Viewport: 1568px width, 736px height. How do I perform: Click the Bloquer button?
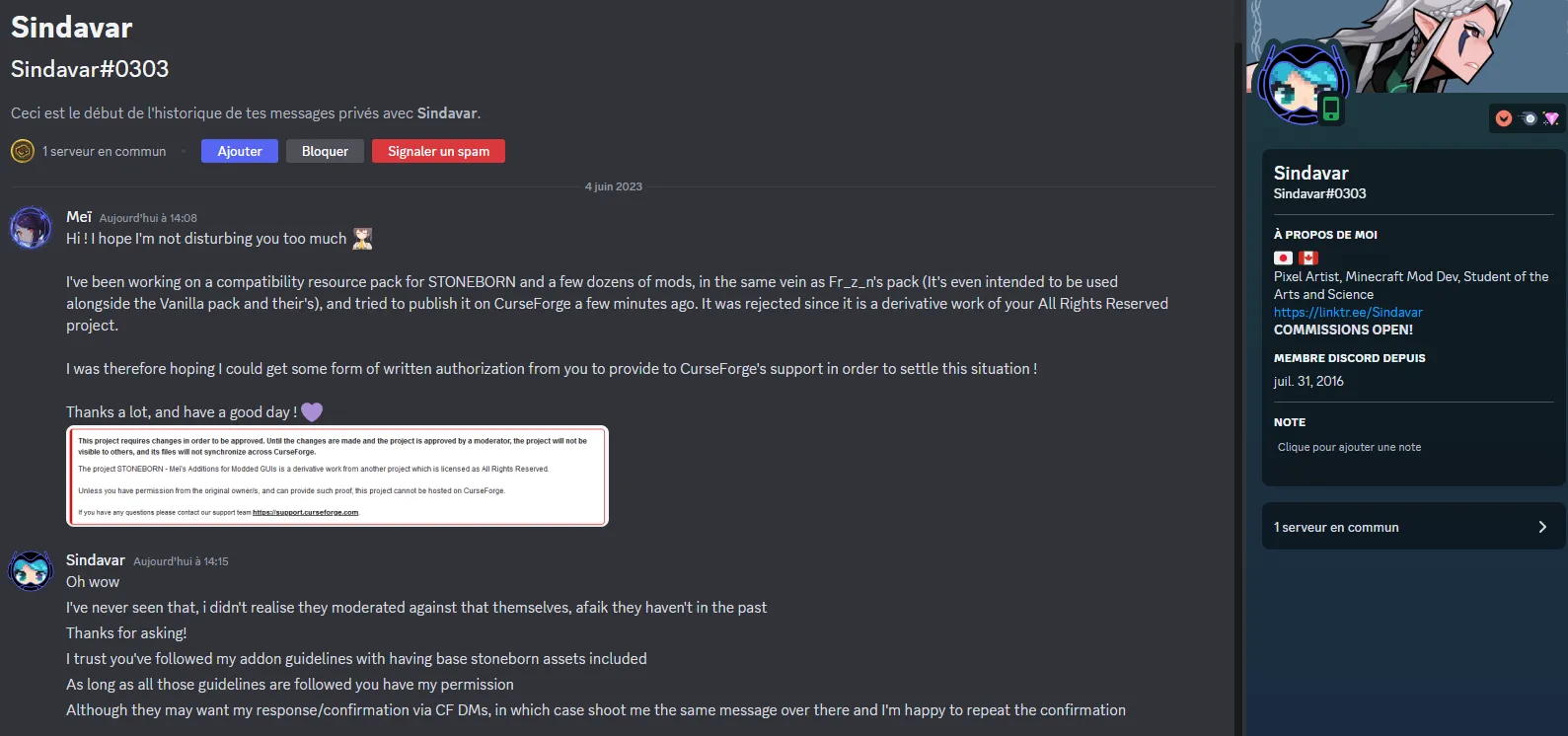click(x=325, y=151)
